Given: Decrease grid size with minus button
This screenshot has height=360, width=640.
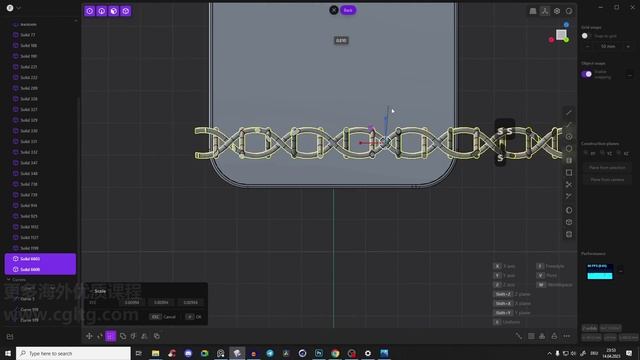Looking at the screenshot, I should pos(587,47).
